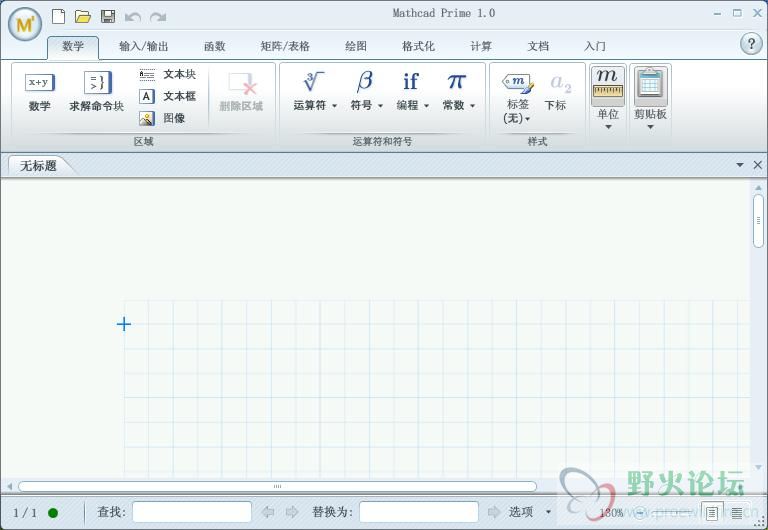The image size is (768, 530).
Task: Save worksheet with the floppy disk icon
Action: pyautogui.click(x=108, y=17)
